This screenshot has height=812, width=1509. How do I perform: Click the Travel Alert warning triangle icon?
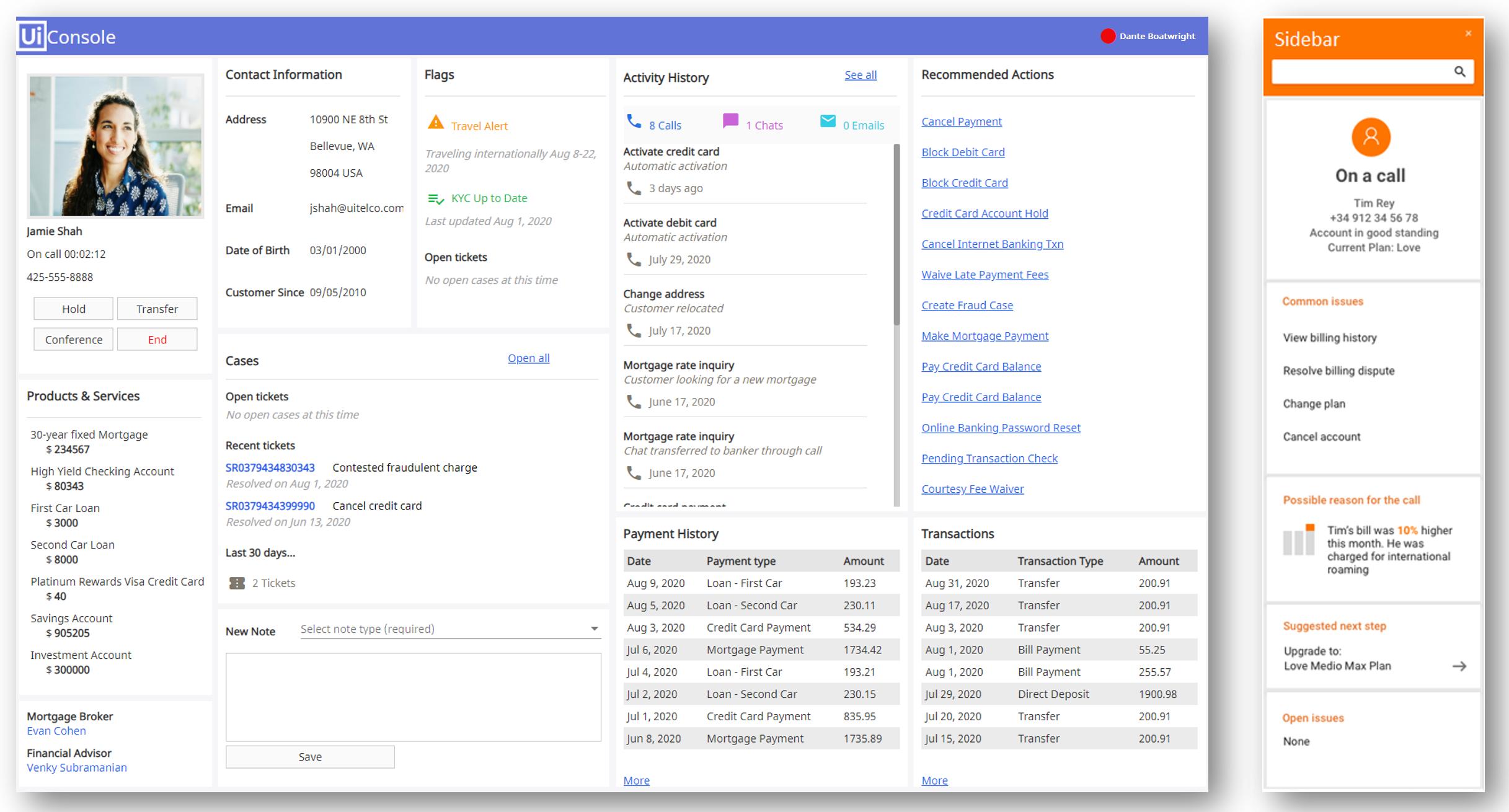pos(436,123)
